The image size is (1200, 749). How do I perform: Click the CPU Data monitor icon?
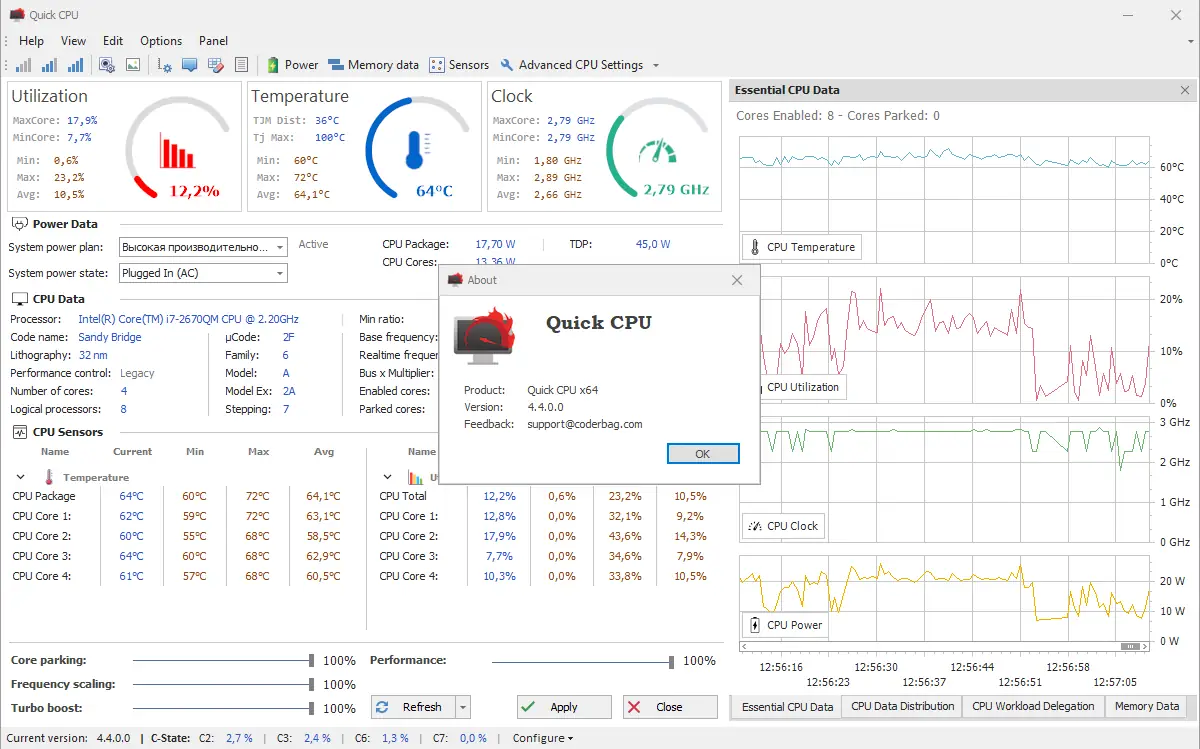coord(19,299)
